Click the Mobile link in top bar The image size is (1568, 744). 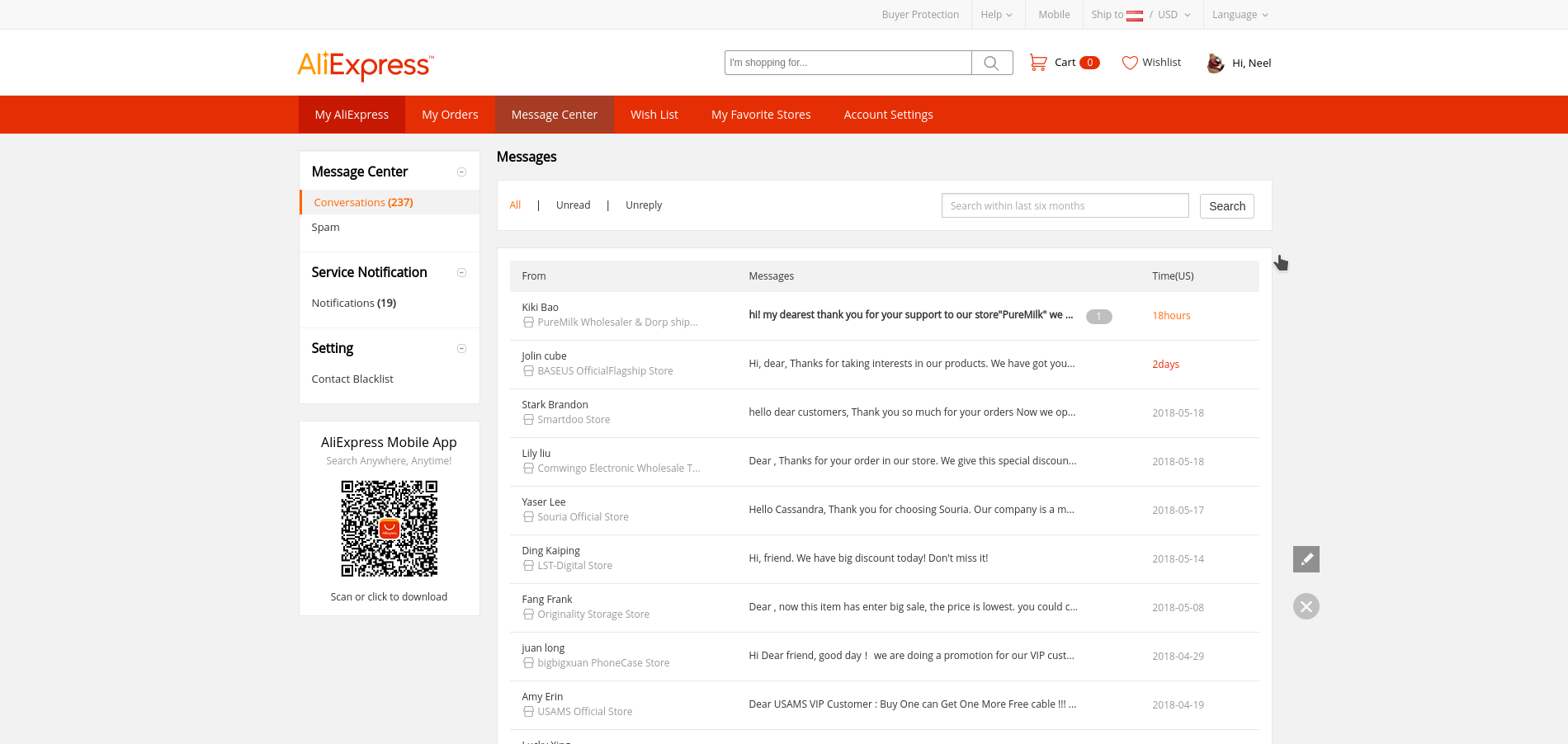point(1054,15)
